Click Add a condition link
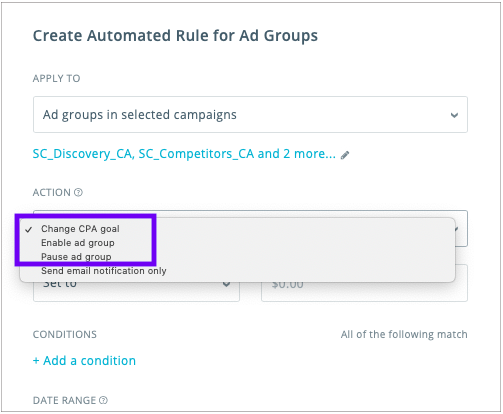 pyautogui.click(x=84, y=361)
